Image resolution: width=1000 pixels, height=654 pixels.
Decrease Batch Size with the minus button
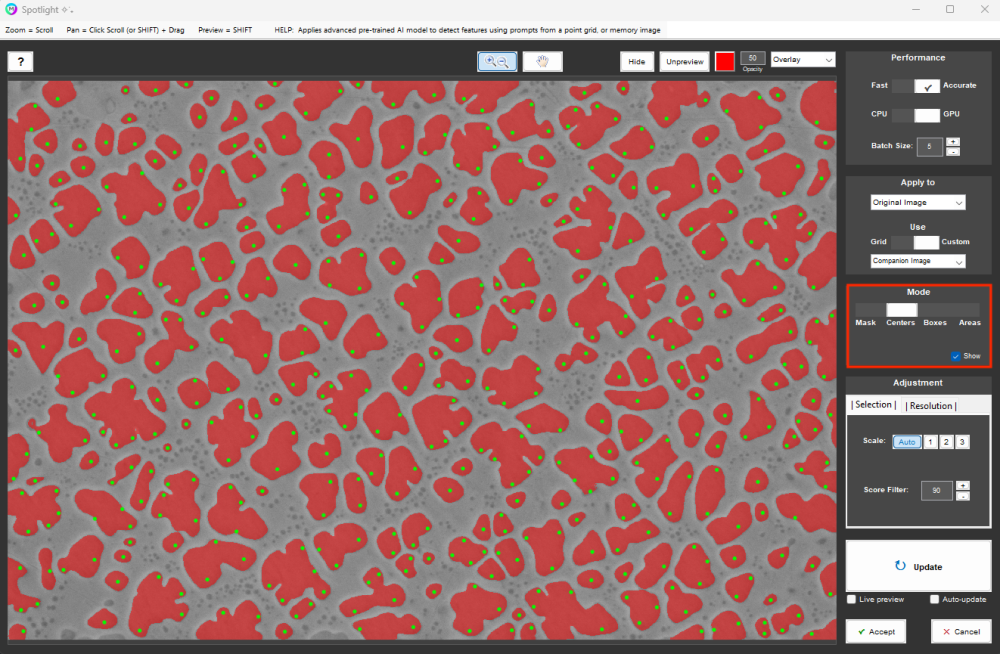coord(952,152)
